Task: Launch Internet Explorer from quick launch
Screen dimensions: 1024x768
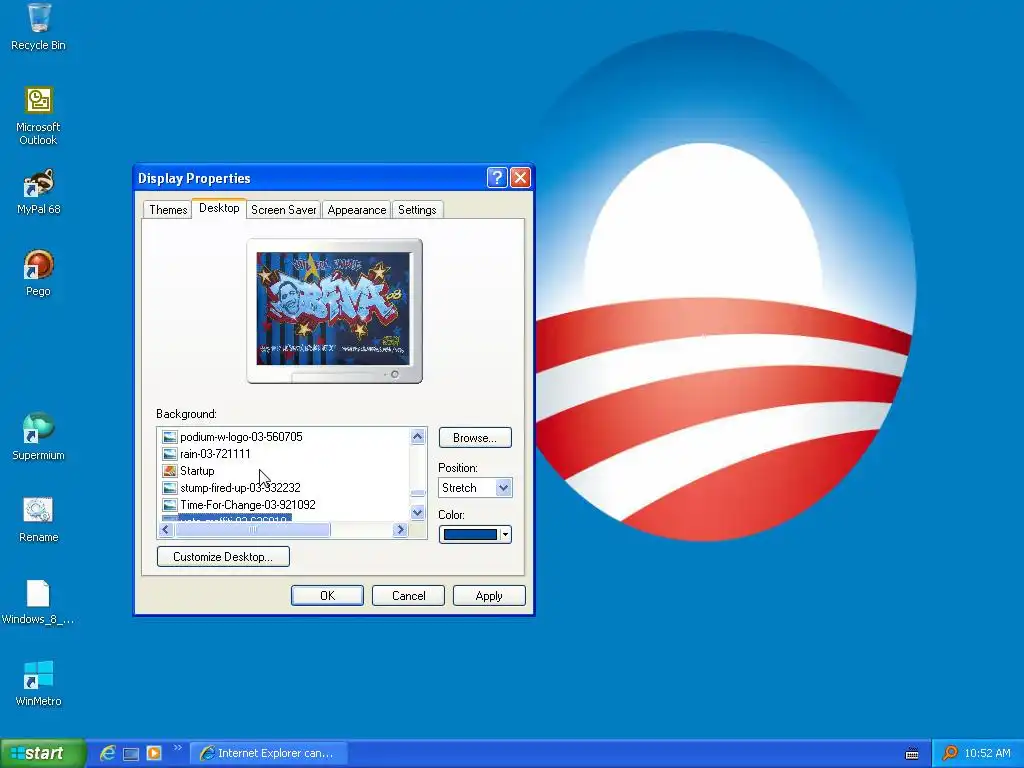Action: pos(108,753)
